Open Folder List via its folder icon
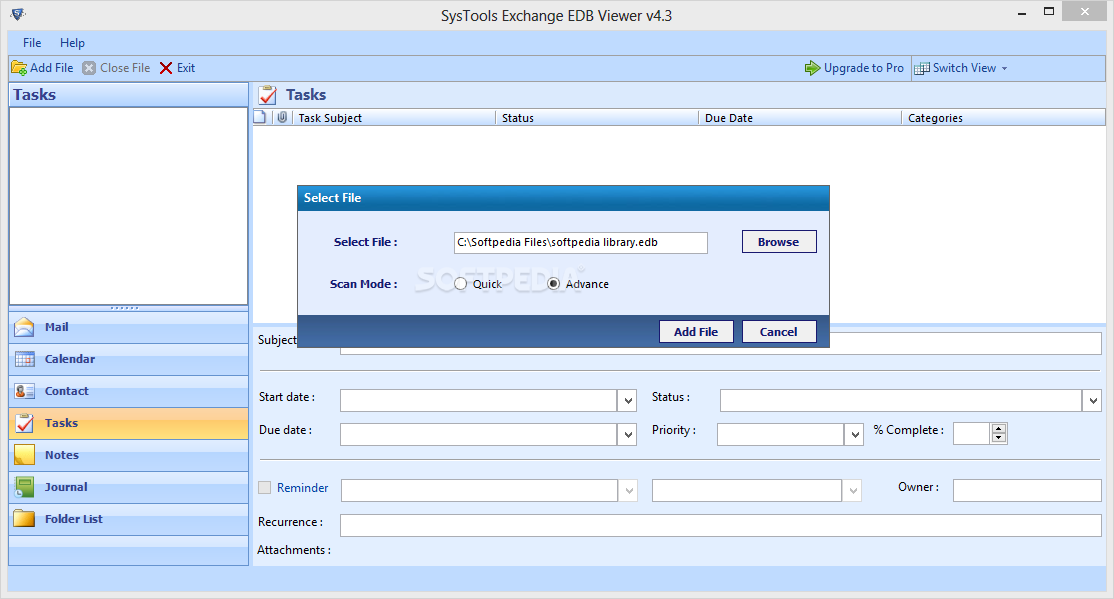Screen dimensions: 1114x599 point(24,519)
